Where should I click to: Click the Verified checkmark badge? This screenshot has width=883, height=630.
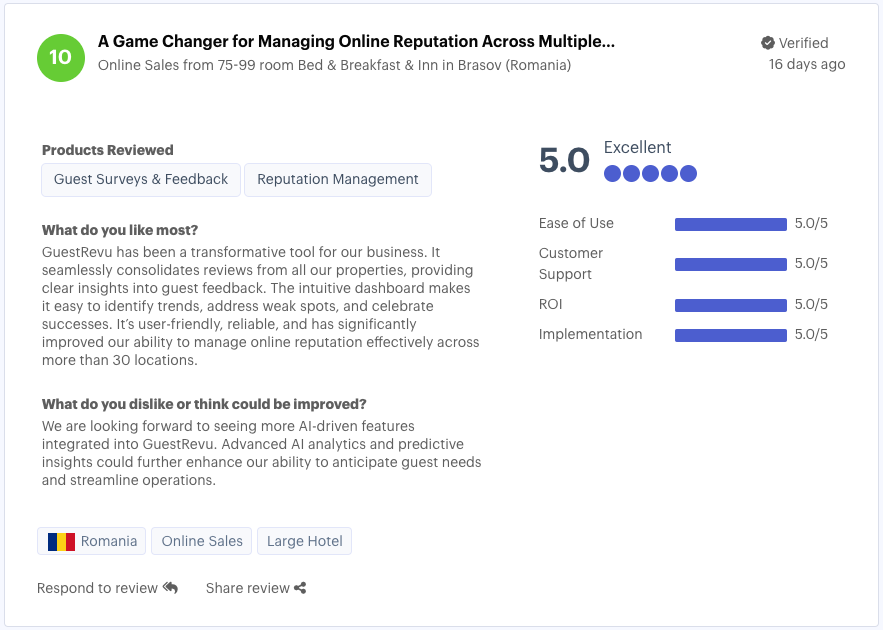(766, 43)
